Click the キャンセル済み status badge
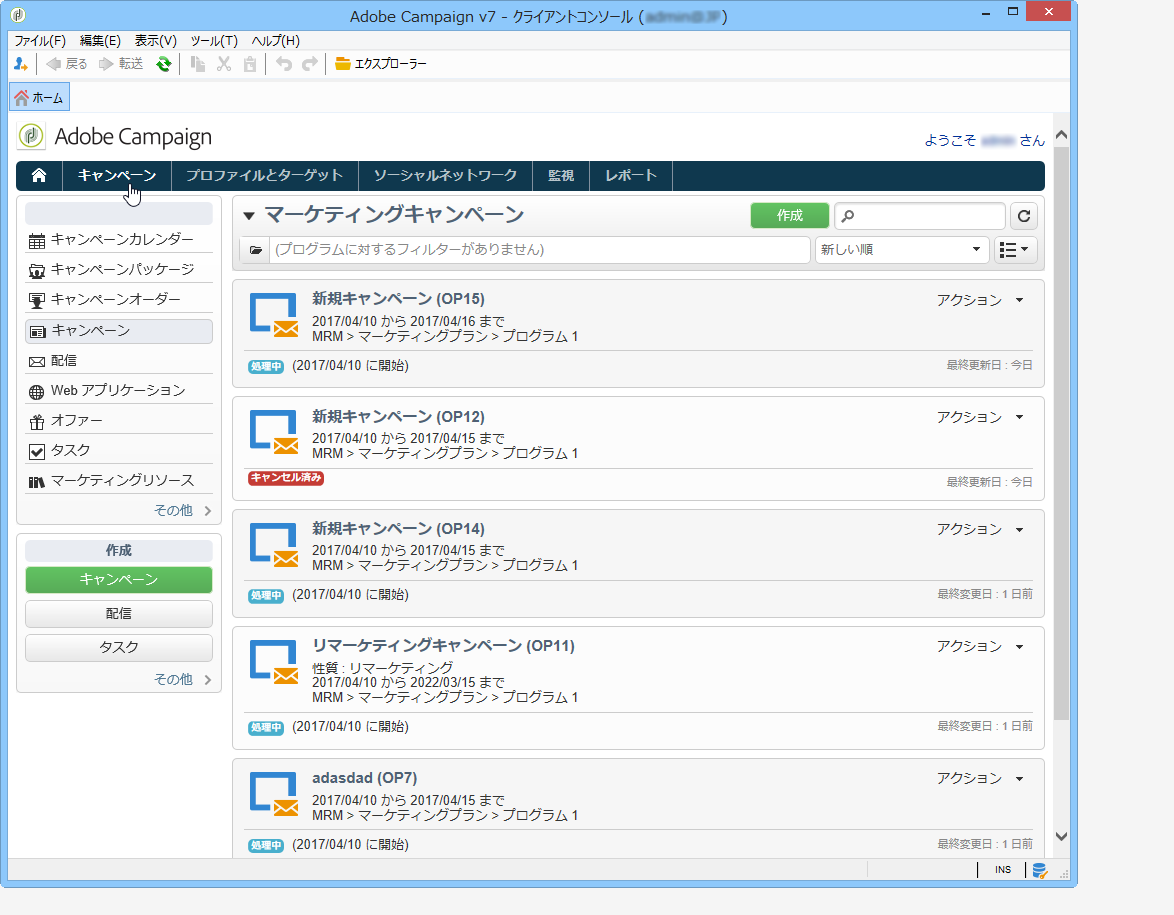Screen dimensions: 1174x915 [286, 478]
